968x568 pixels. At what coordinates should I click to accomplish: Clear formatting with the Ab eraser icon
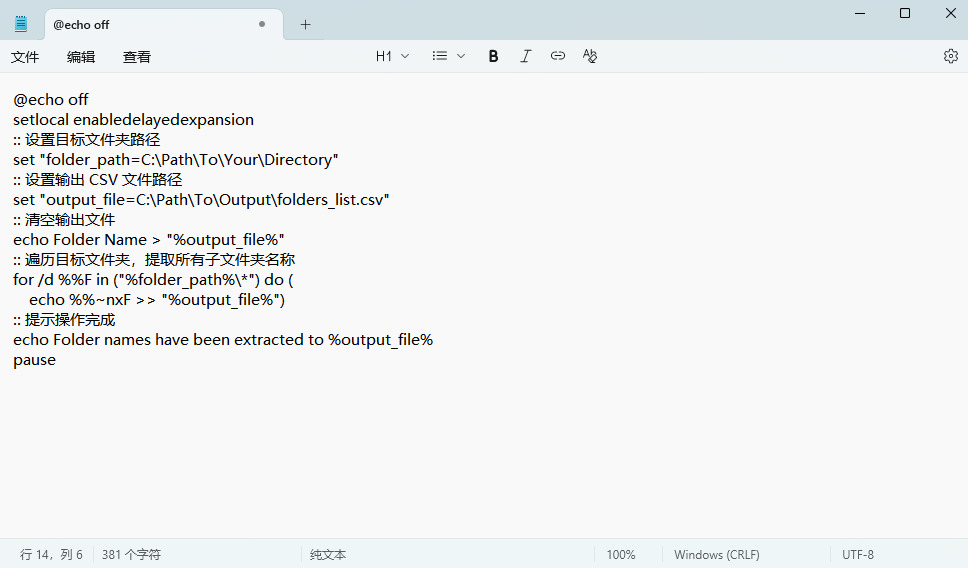click(x=590, y=56)
